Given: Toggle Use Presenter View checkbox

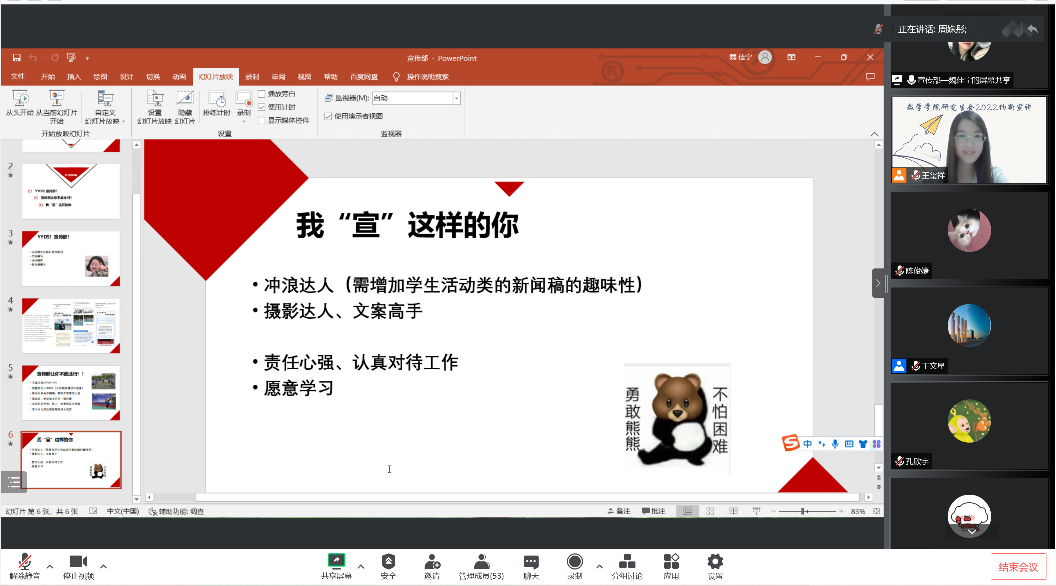Looking at the screenshot, I should pyautogui.click(x=329, y=116).
